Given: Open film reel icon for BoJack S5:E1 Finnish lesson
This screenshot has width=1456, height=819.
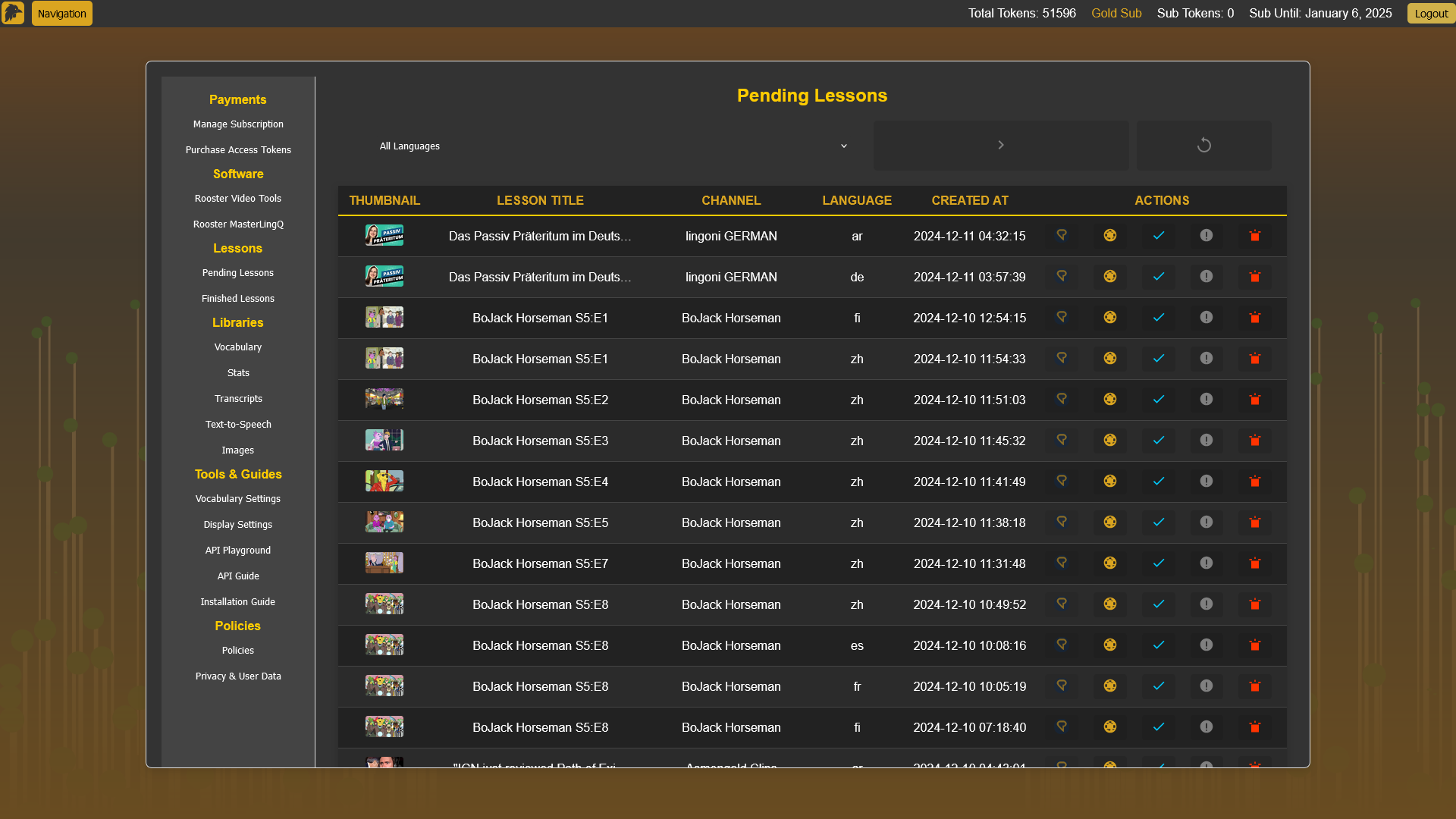Looking at the screenshot, I should tap(1109, 318).
